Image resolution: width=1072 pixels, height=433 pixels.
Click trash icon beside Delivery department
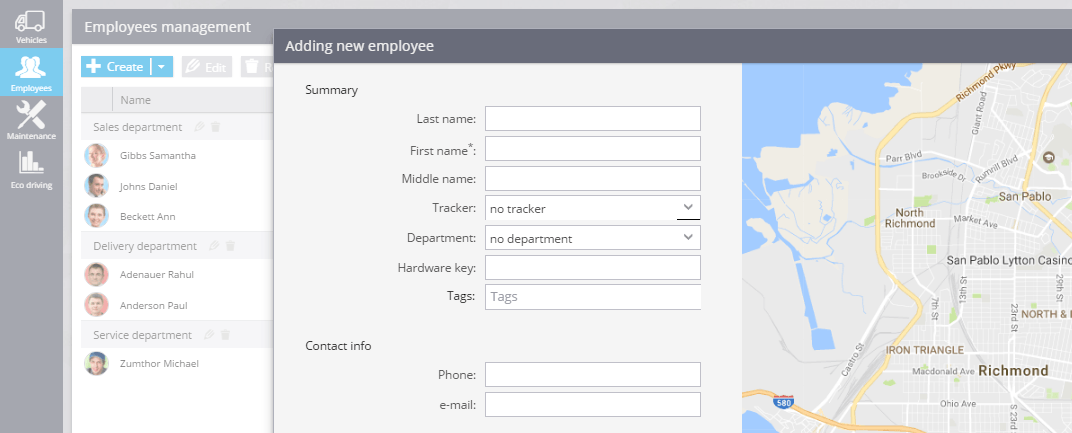[x=230, y=245]
